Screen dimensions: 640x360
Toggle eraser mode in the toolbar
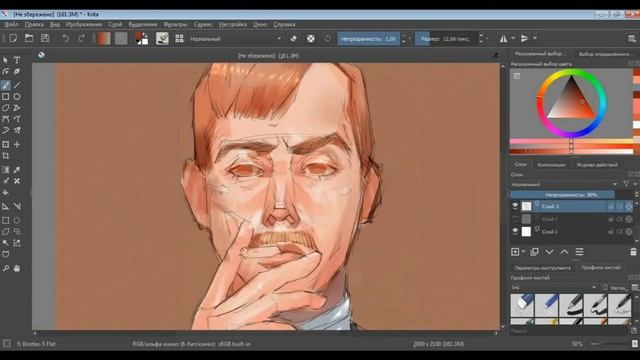pyautogui.click(x=293, y=39)
